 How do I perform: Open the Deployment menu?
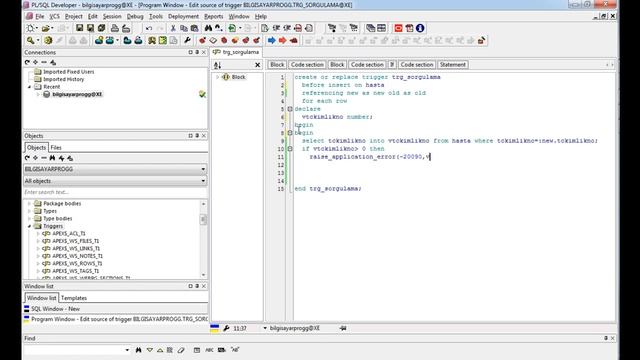[183, 16]
